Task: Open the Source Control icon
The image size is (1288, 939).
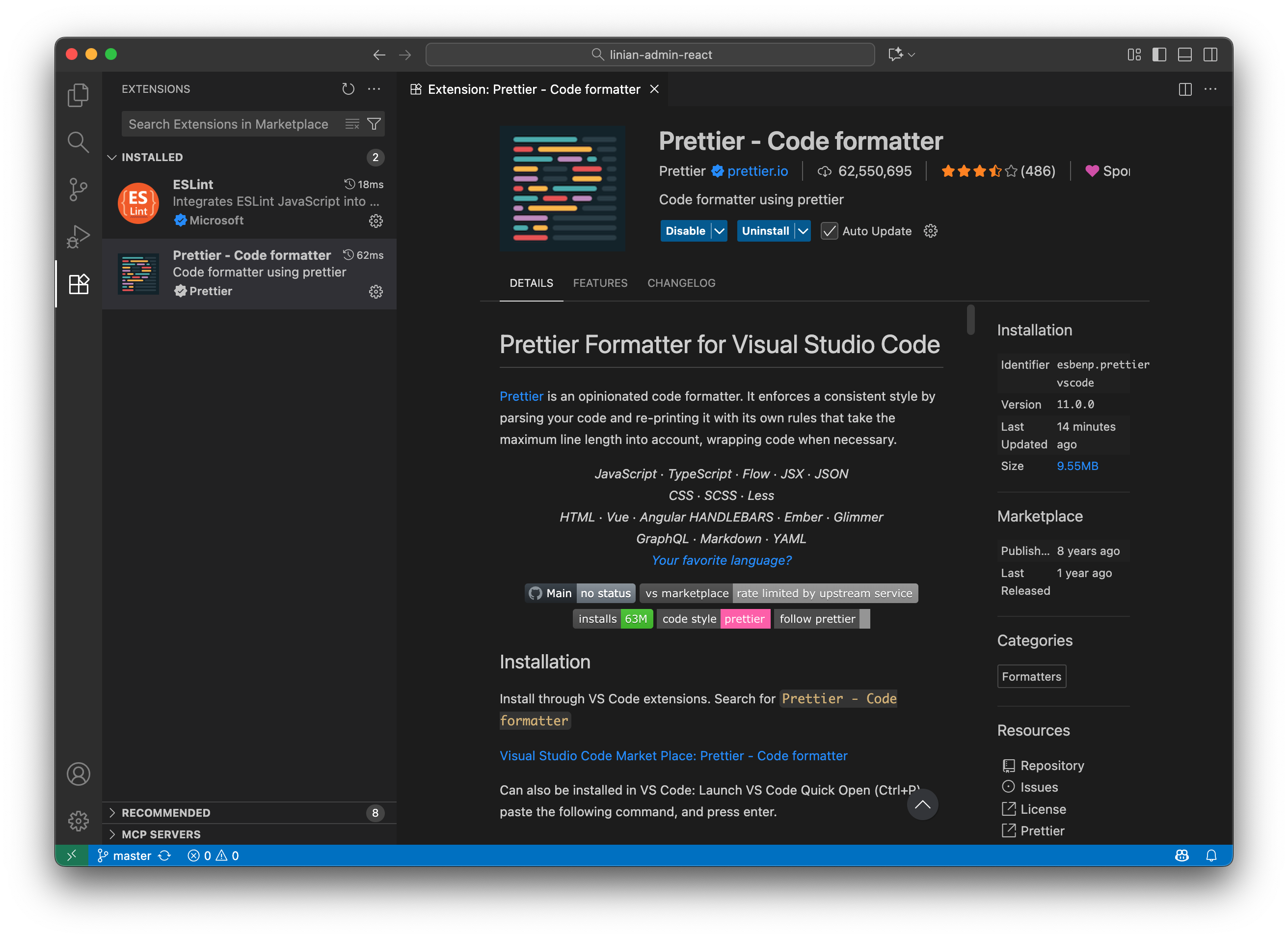Action: [79, 189]
